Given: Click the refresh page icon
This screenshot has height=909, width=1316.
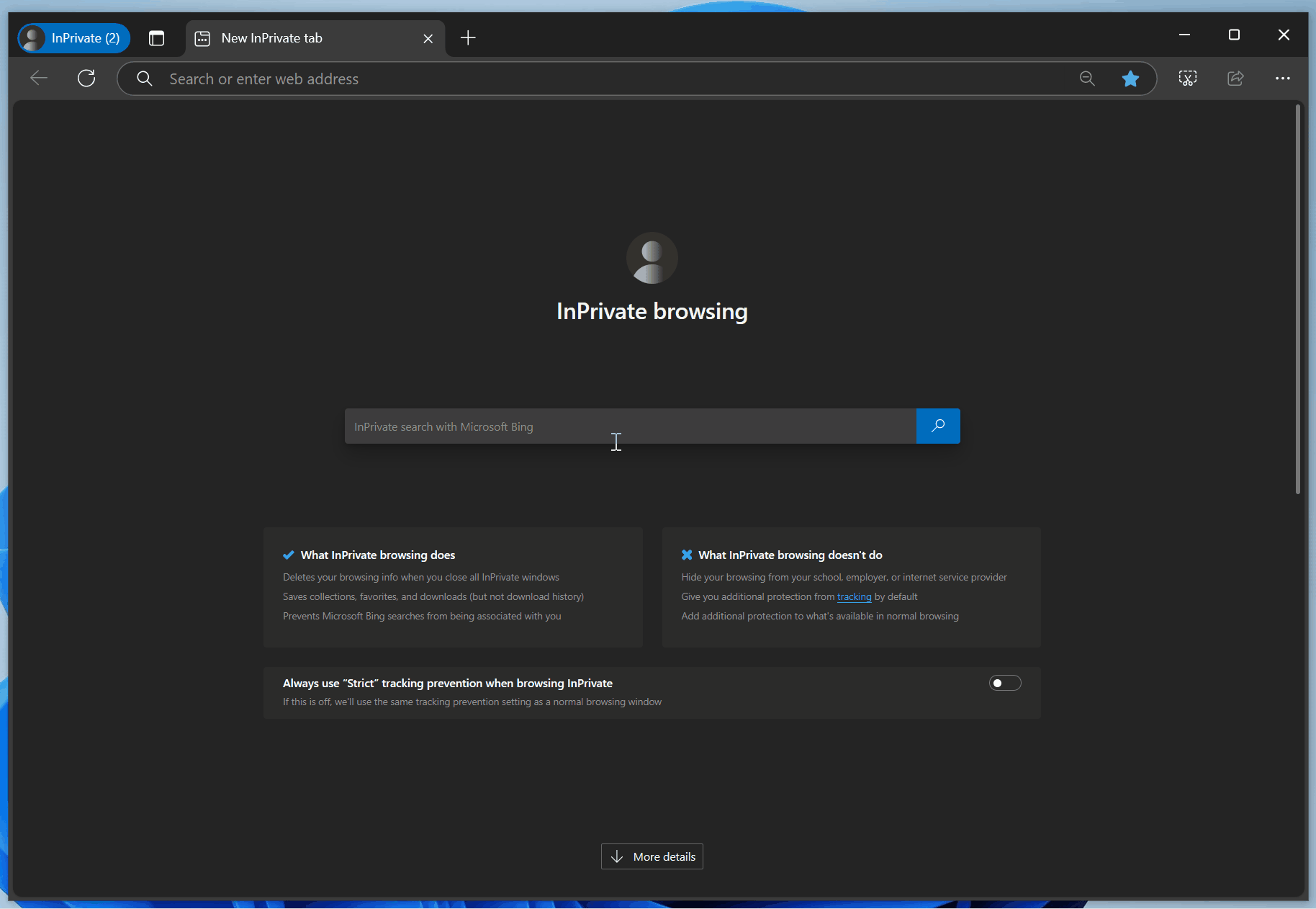Looking at the screenshot, I should click(86, 79).
